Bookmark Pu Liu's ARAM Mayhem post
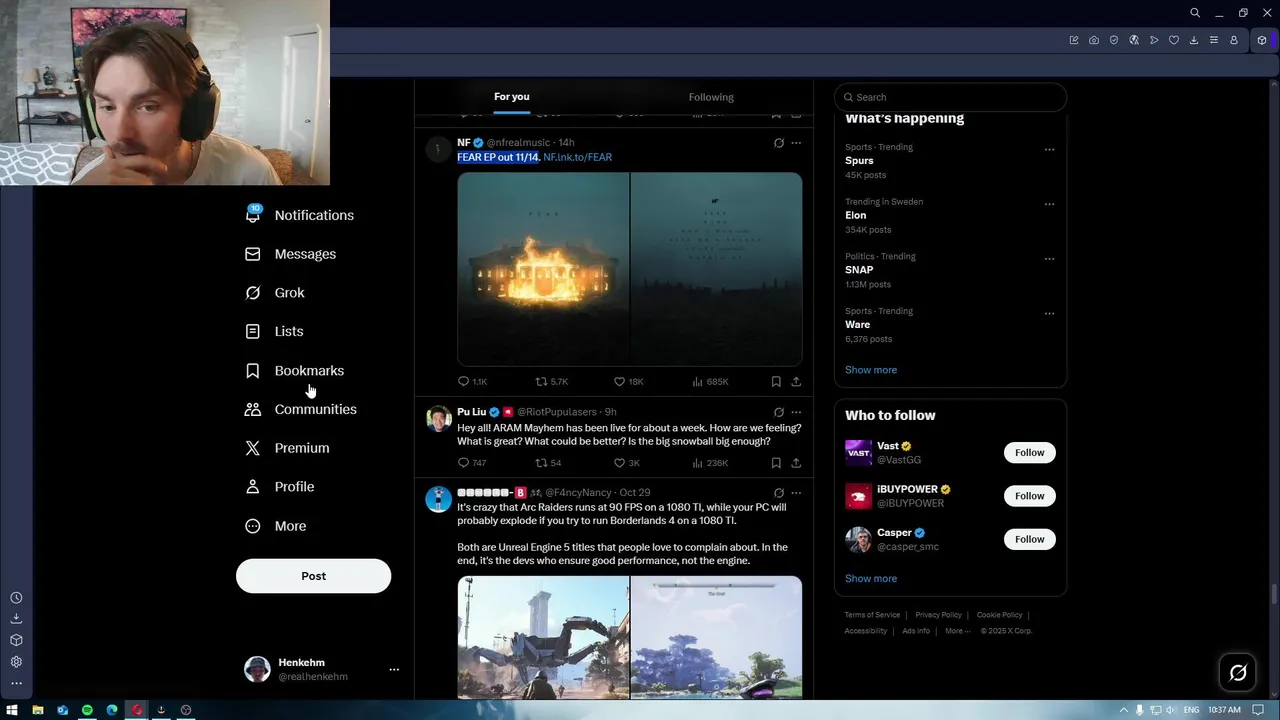This screenshot has width=1280, height=720. [x=776, y=463]
